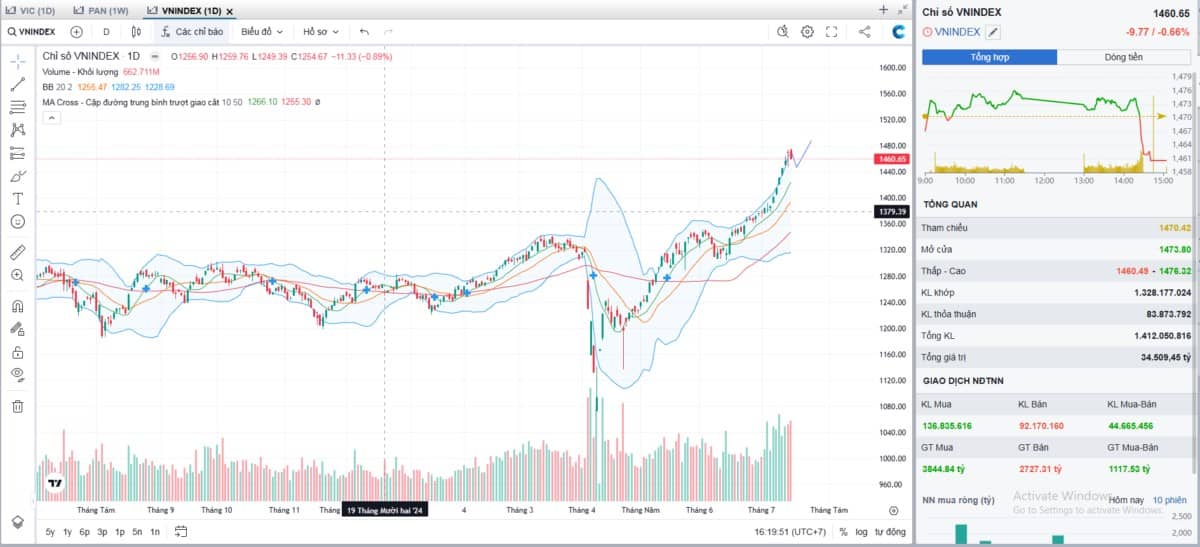Toggle stay in drawing mode
This screenshot has width=1200, height=547.
click(x=17, y=328)
